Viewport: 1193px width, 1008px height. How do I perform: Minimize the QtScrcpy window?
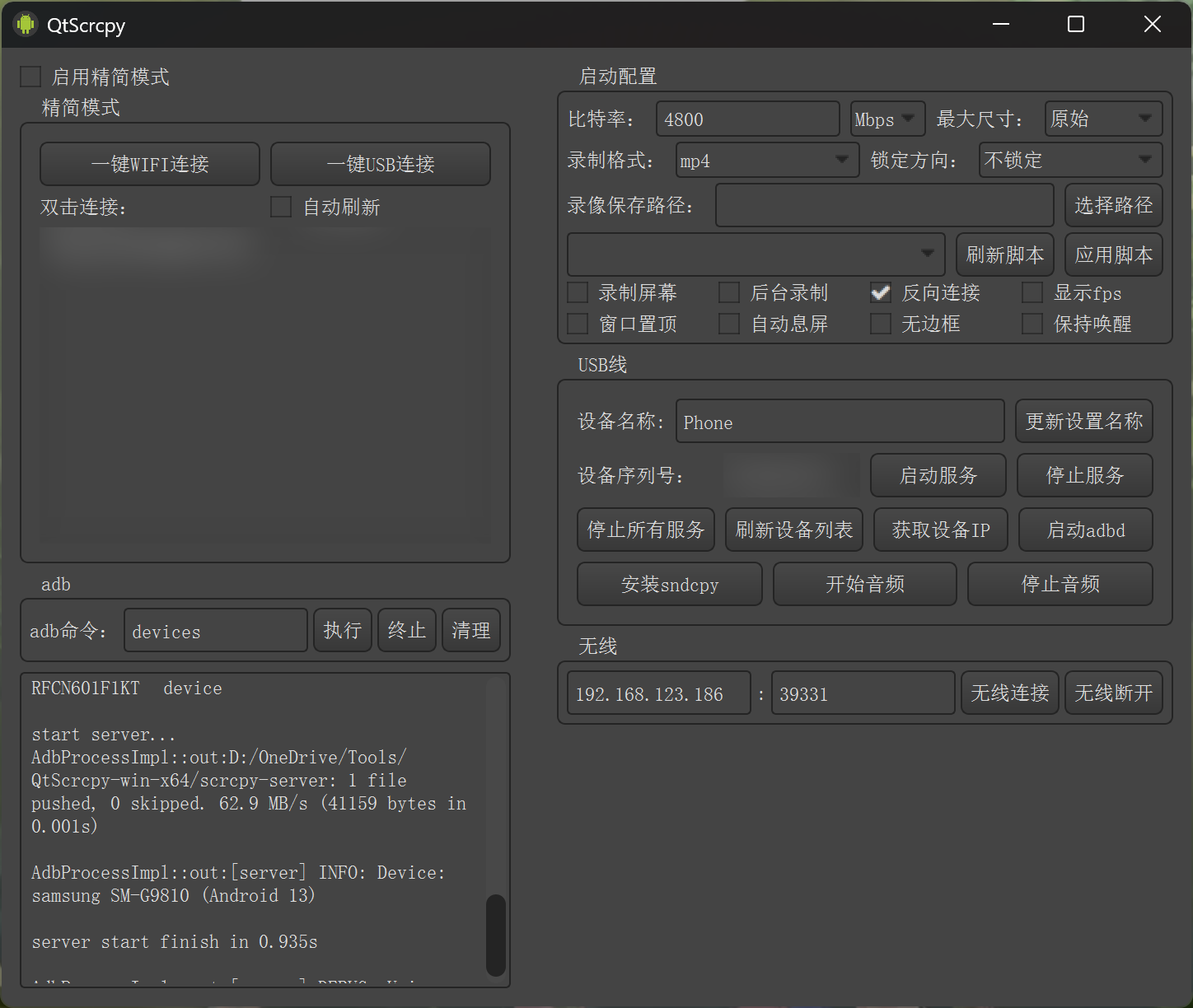[1001, 24]
